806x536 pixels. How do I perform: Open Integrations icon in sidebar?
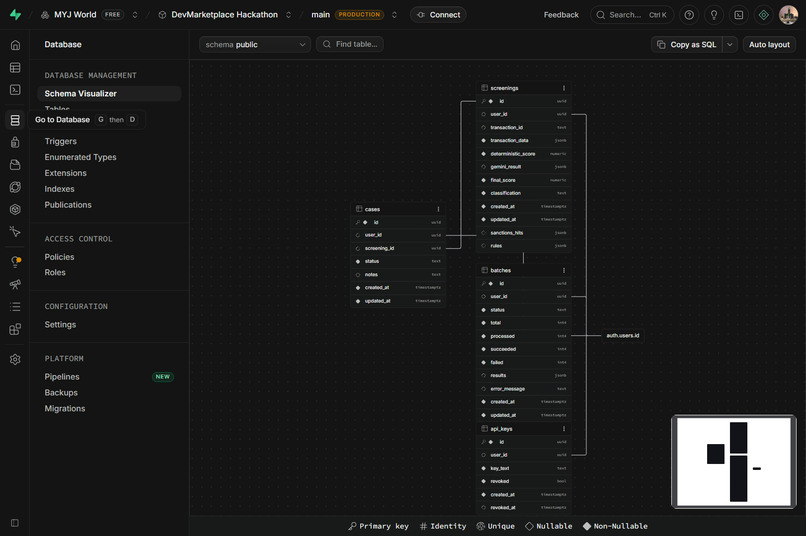[15, 329]
